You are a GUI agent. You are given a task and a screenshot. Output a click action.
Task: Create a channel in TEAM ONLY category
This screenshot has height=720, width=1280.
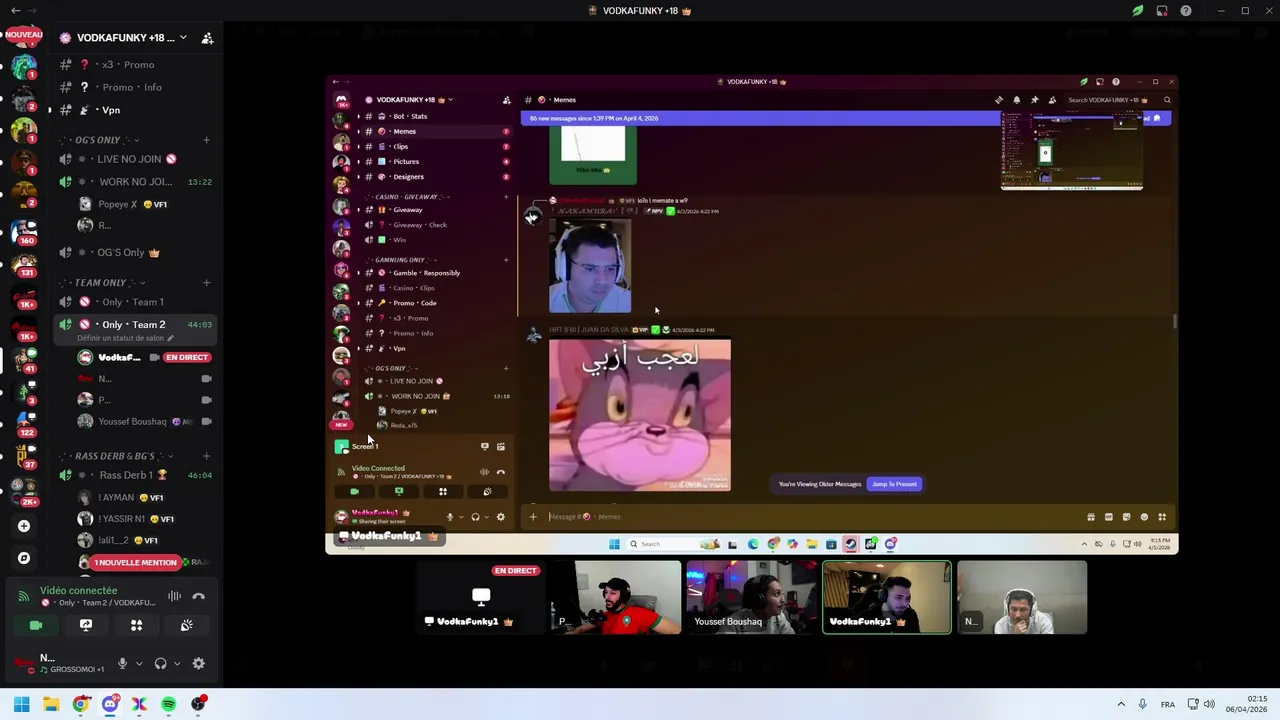[206, 283]
